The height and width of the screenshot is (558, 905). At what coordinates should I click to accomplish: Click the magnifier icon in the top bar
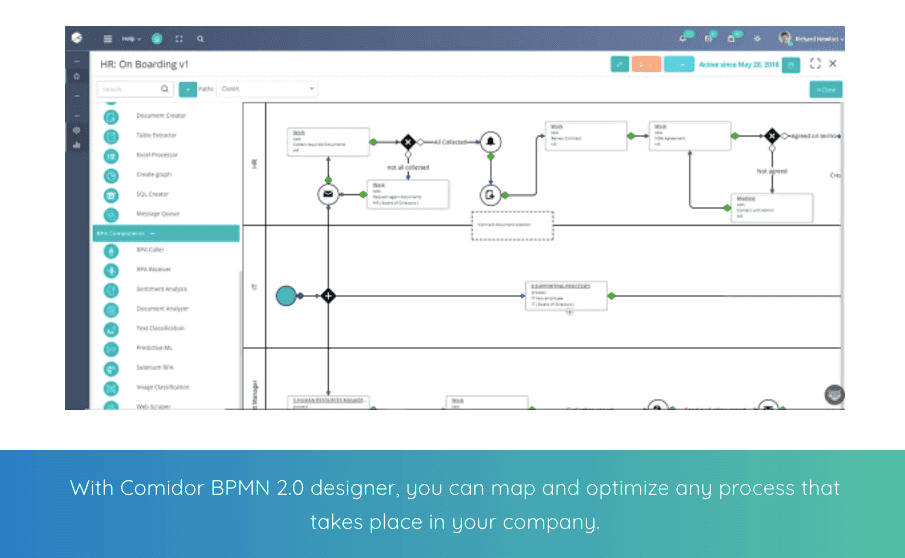click(x=200, y=39)
